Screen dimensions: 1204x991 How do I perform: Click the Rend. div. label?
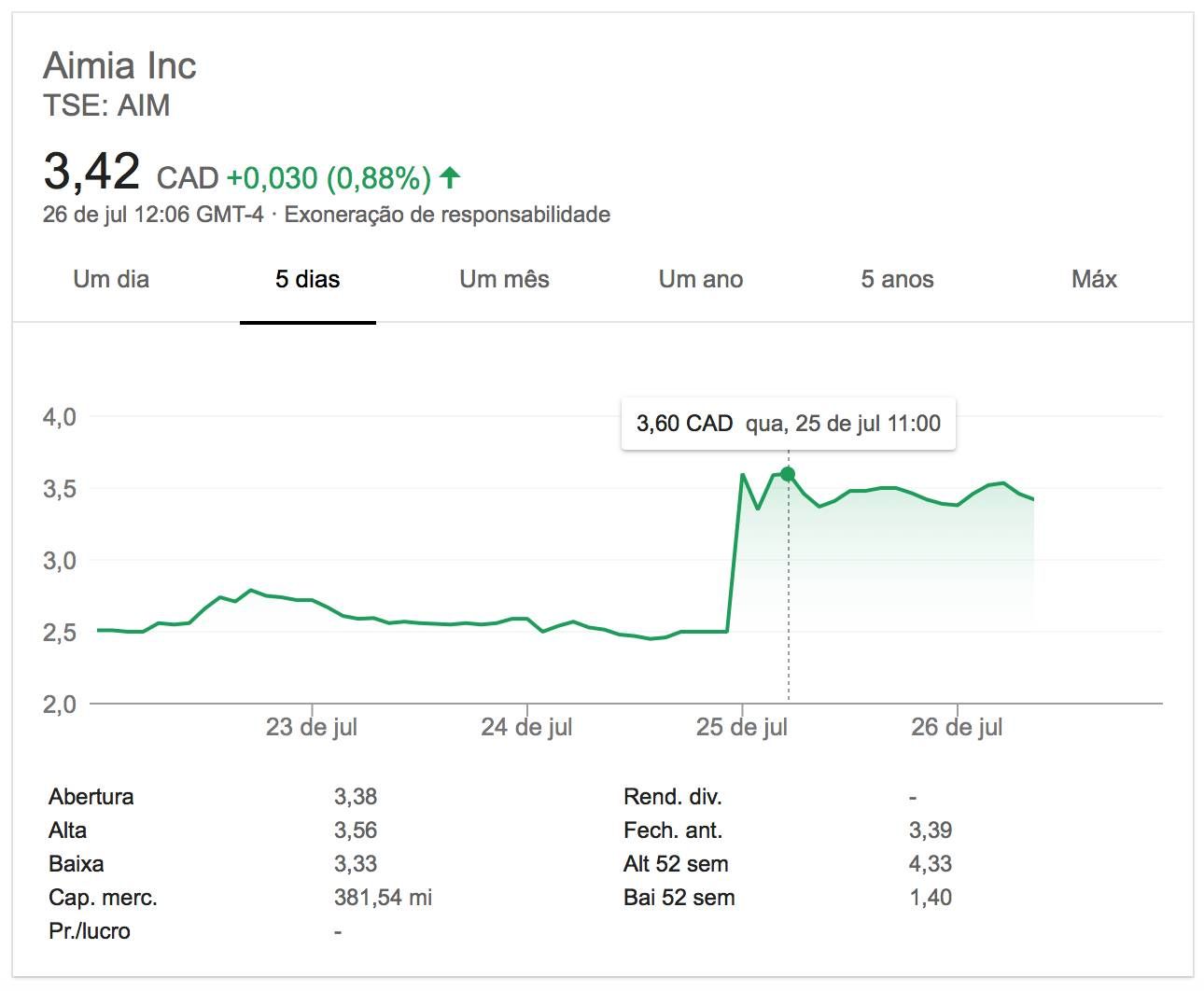click(x=673, y=797)
